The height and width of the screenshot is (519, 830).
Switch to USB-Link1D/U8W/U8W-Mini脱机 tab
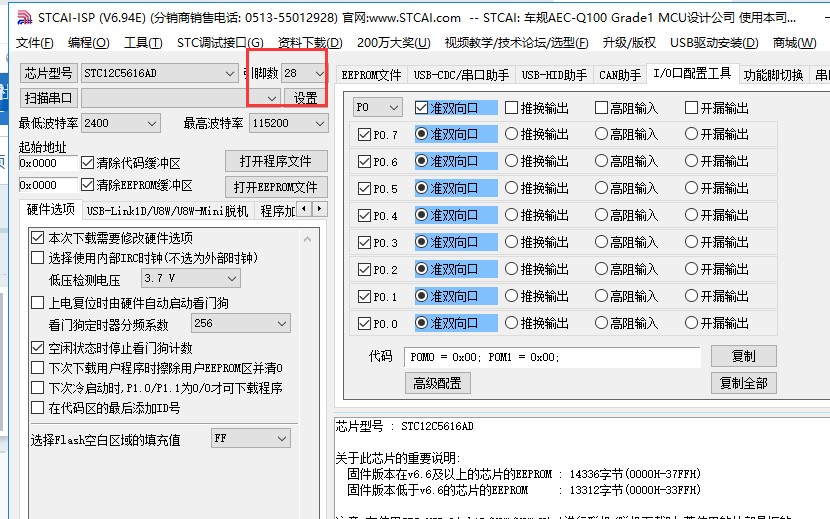coord(167,211)
